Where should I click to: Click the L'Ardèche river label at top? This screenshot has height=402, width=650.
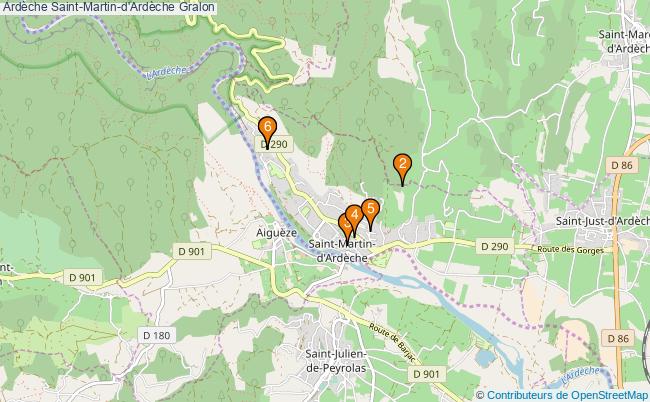coord(167,72)
